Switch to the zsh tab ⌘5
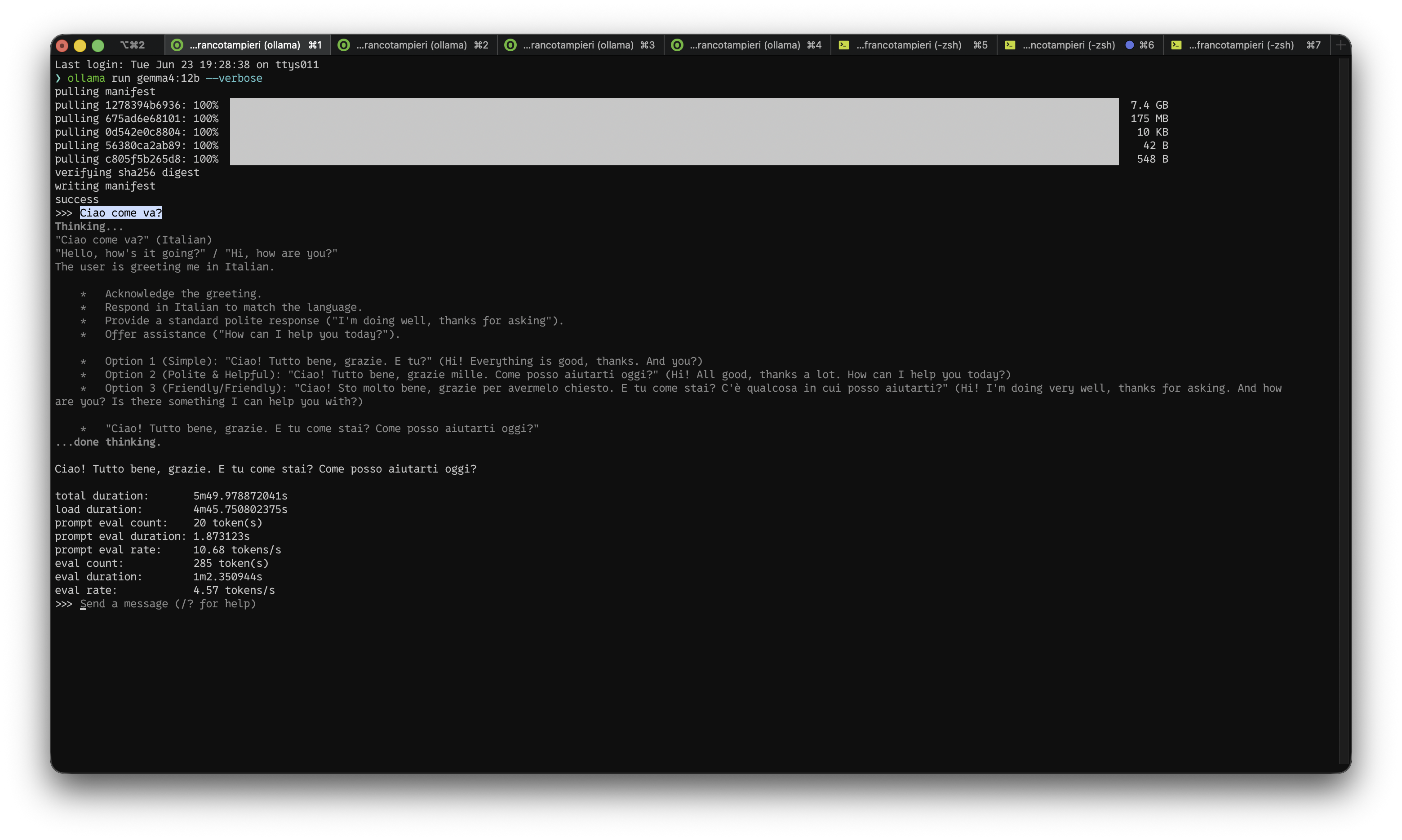This screenshot has height=840, width=1402. (914, 45)
